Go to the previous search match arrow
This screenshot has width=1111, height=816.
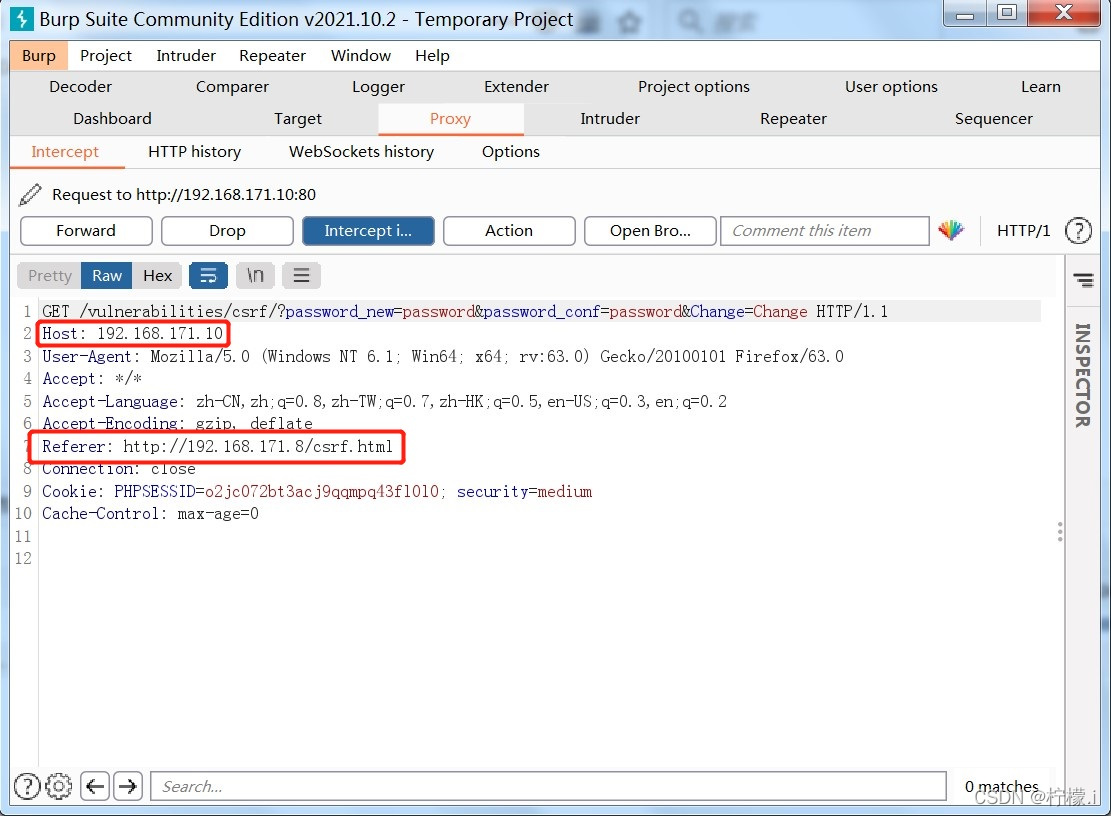tap(95, 786)
